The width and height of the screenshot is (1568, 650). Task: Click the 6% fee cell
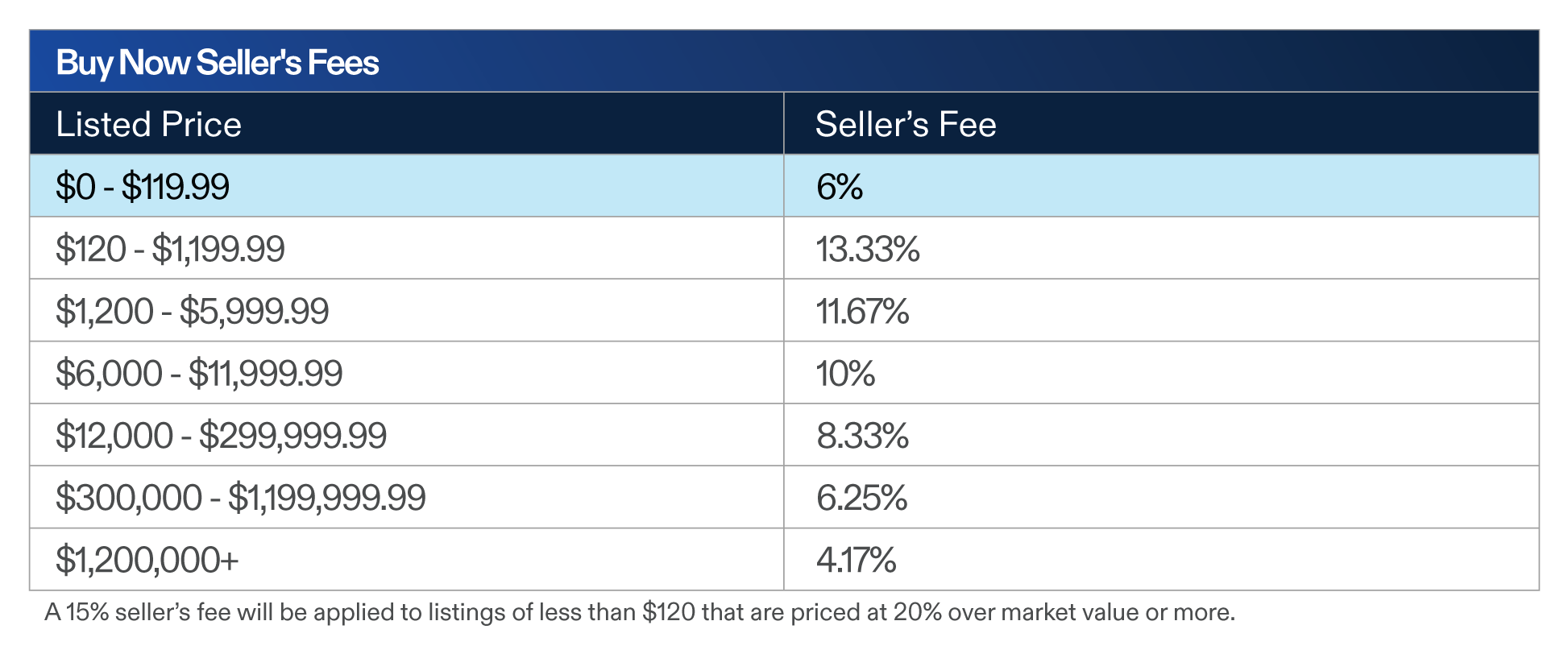click(x=839, y=187)
